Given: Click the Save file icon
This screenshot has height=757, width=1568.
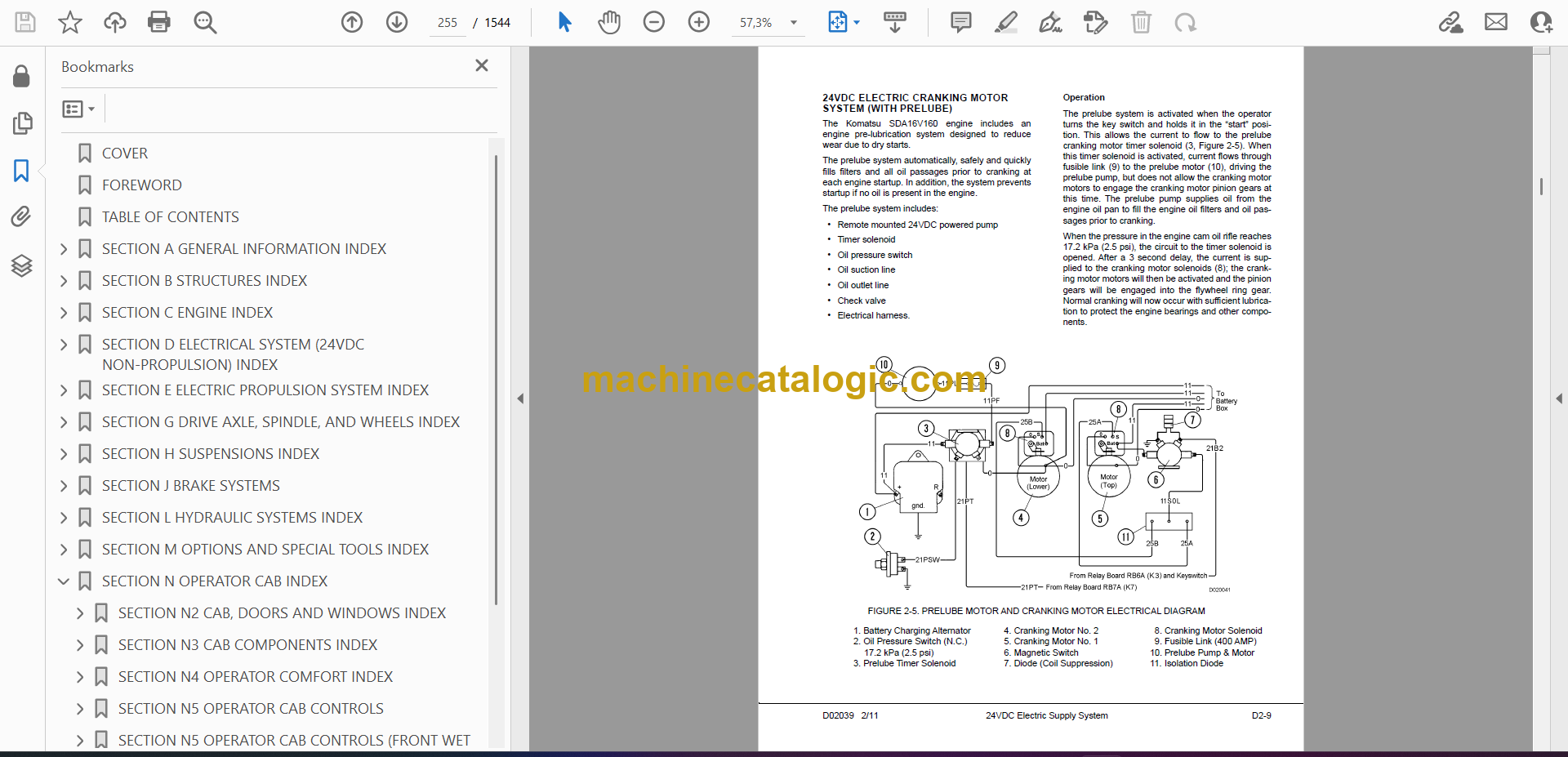Looking at the screenshot, I should point(25,22).
